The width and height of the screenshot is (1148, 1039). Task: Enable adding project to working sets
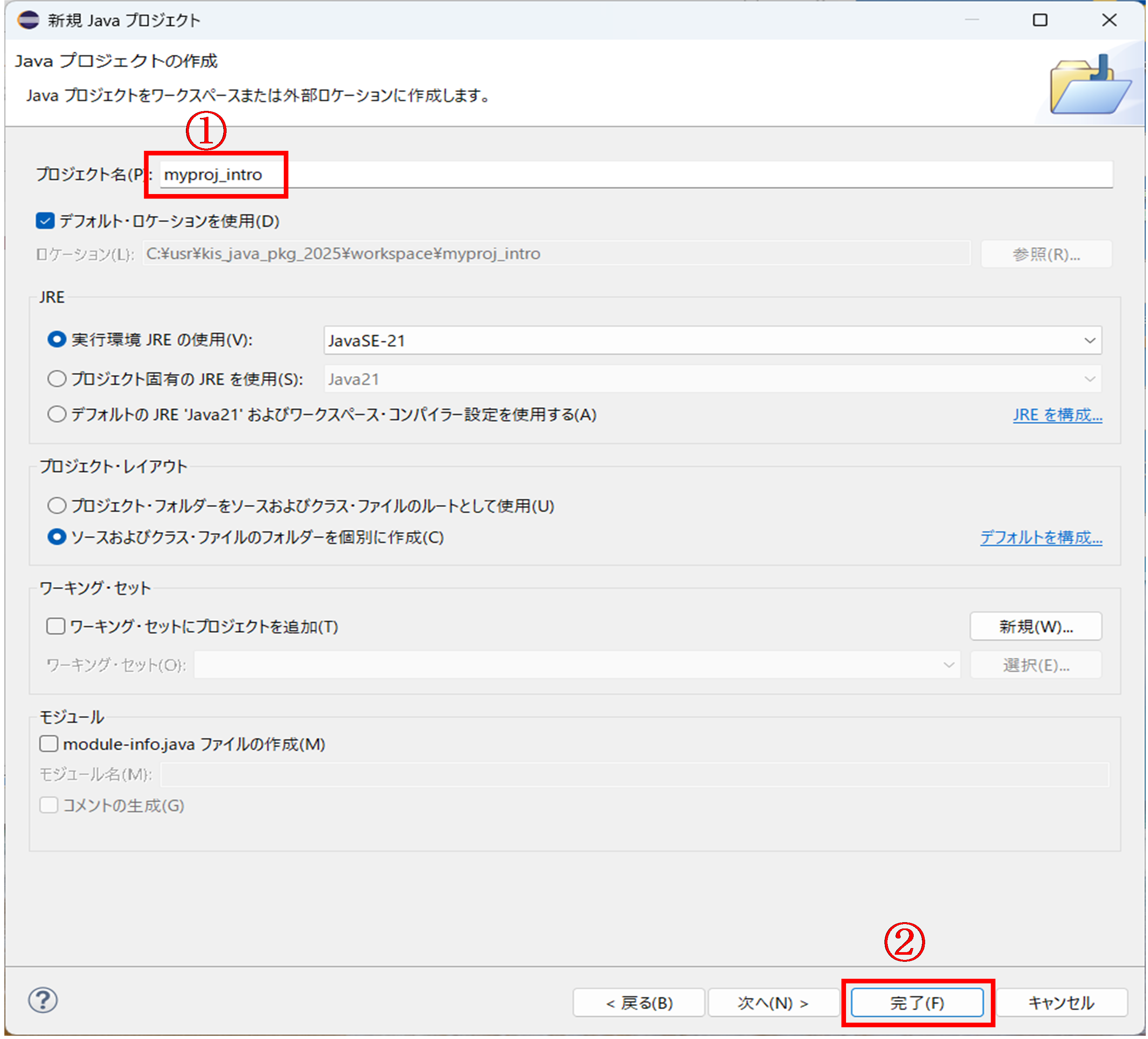(x=56, y=626)
